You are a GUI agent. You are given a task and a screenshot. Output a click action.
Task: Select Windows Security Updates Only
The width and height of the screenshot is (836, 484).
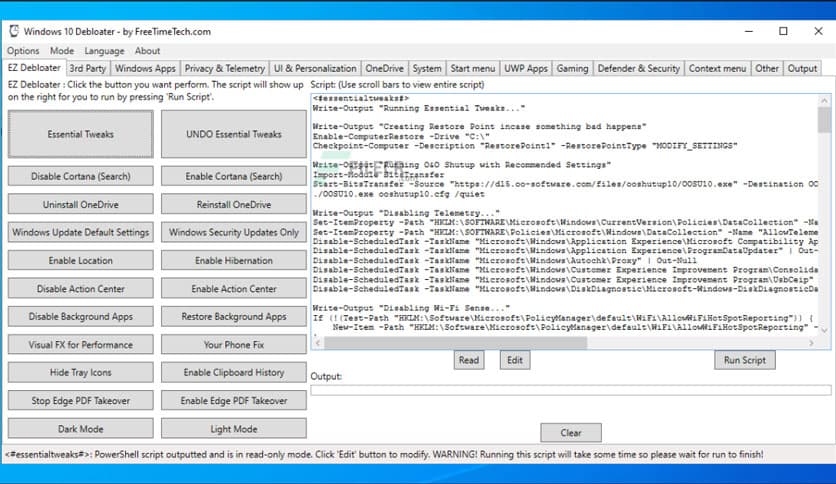(234, 232)
